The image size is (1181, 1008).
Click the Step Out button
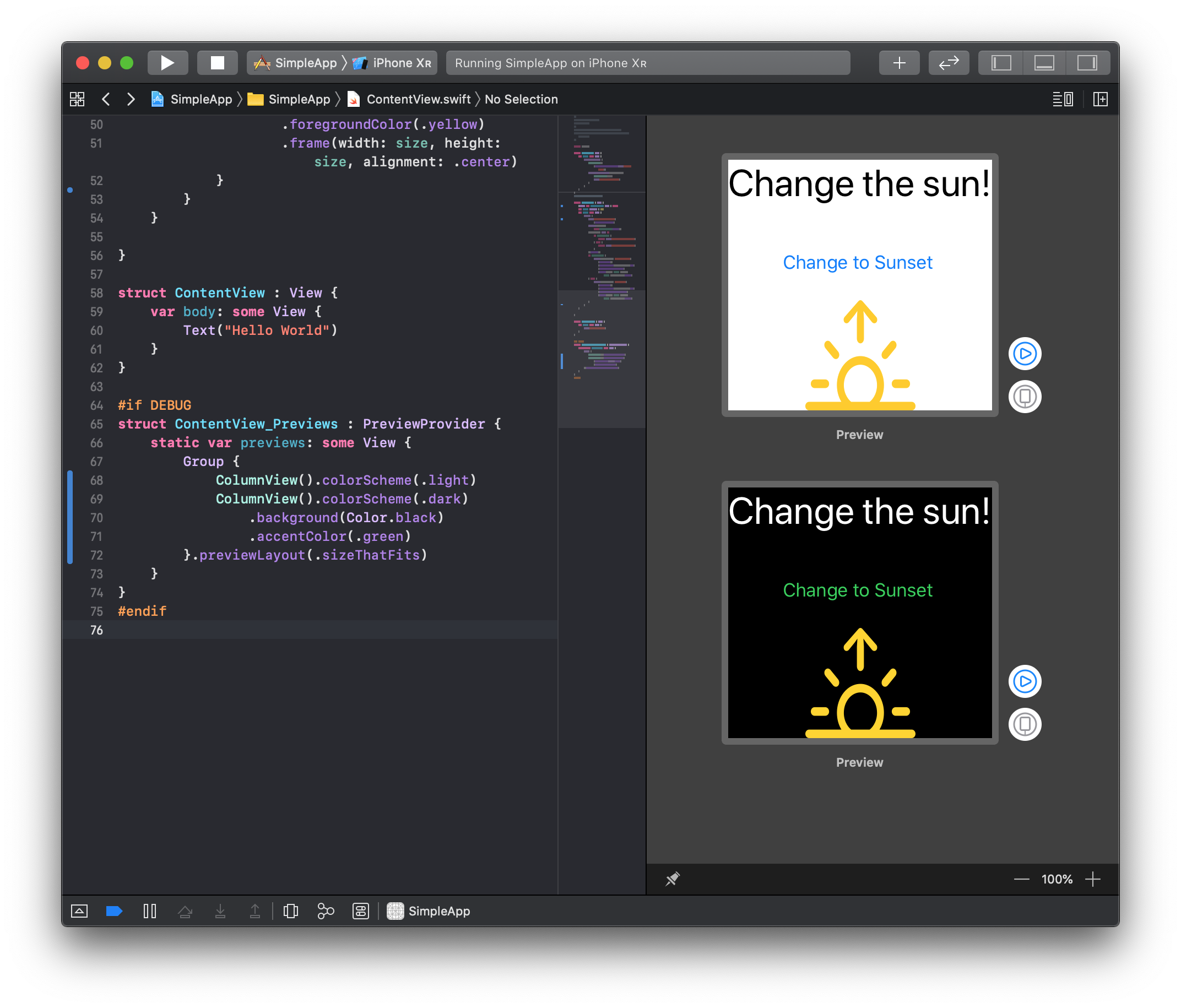coord(255,911)
